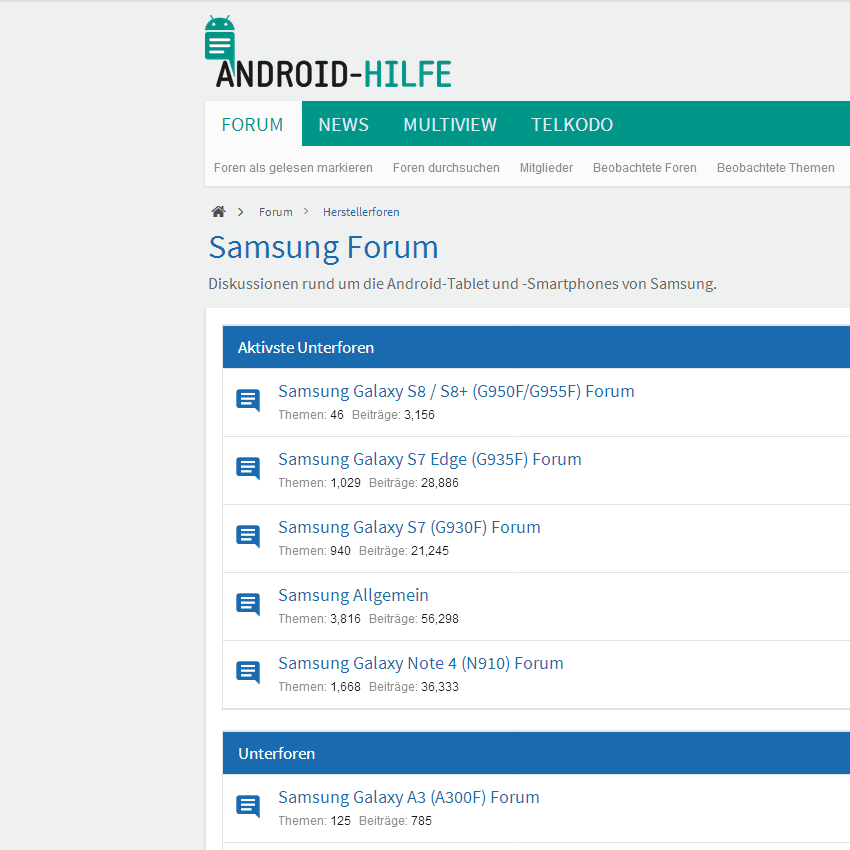Click the 'Themen: 125' text
Image resolution: width=850 pixels, height=850 pixels.
click(314, 821)
